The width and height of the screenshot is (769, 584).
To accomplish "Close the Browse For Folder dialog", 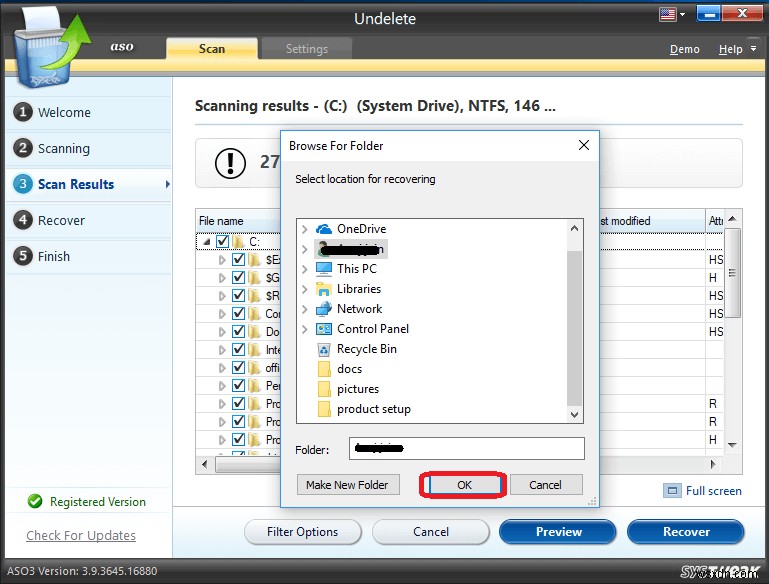I will 584,145.
